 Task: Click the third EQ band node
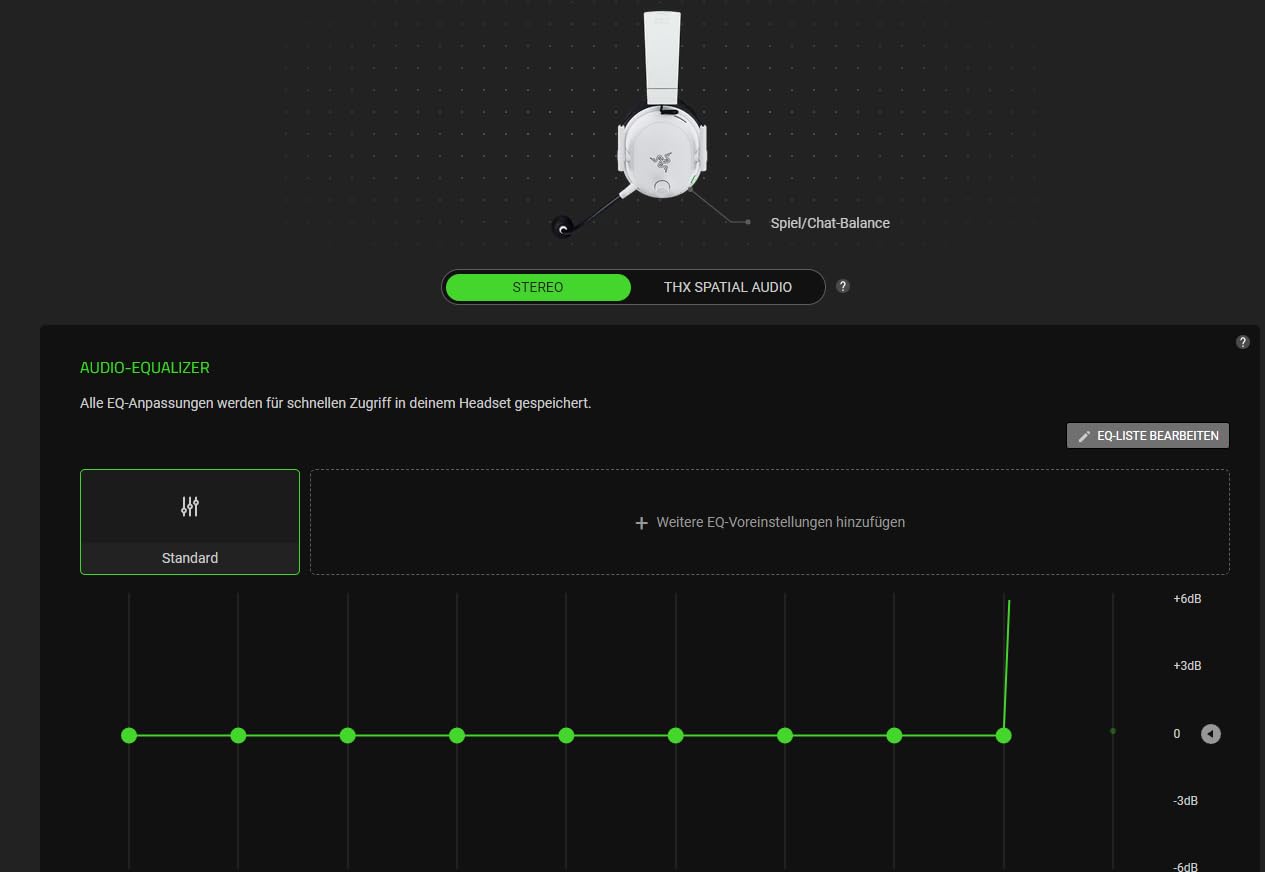348,735
